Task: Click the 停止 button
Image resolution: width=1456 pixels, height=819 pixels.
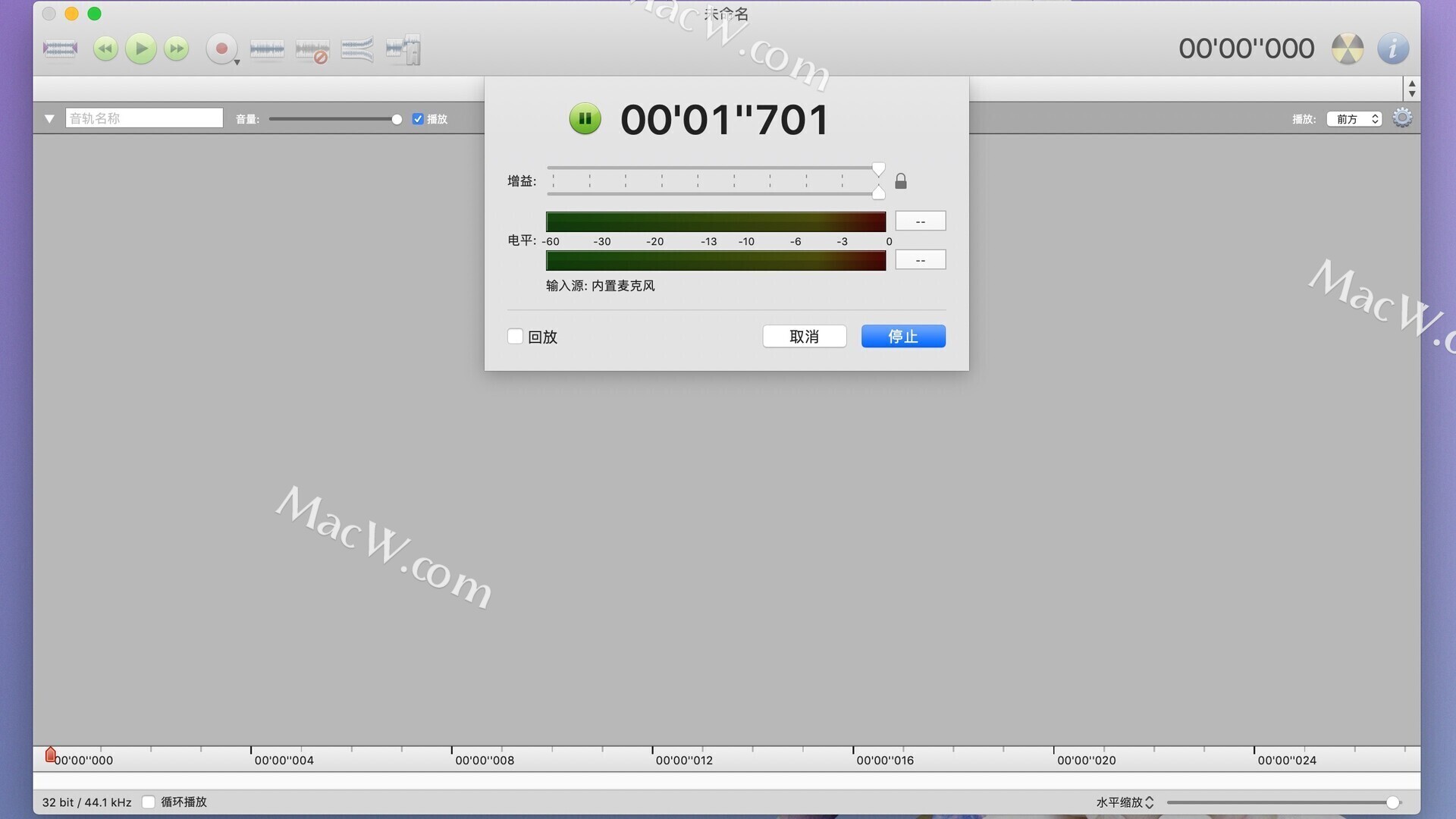Action: (903, 336)
